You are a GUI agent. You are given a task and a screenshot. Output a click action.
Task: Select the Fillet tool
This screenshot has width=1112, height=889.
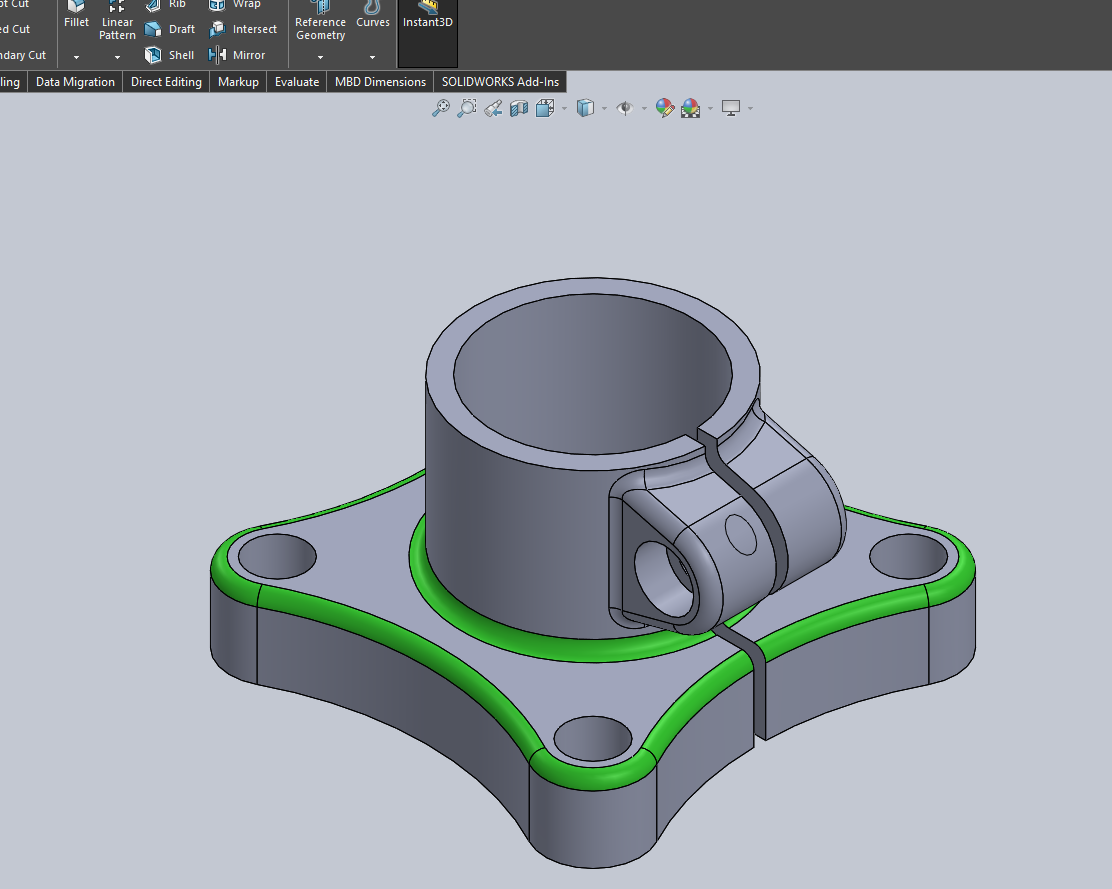coord(76,12)
